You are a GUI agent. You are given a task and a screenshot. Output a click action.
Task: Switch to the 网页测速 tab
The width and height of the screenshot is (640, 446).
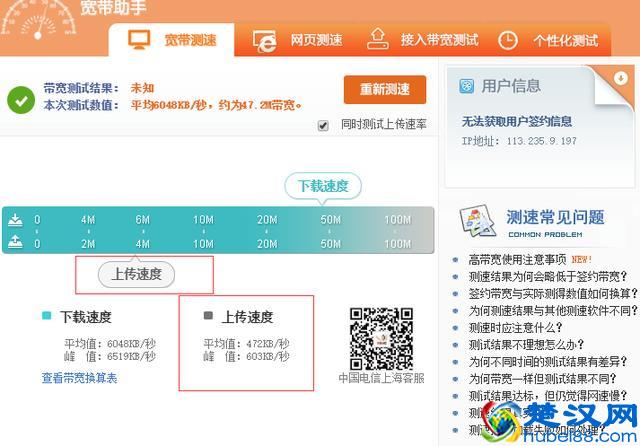pyautogui.click(x=297, y=40)
